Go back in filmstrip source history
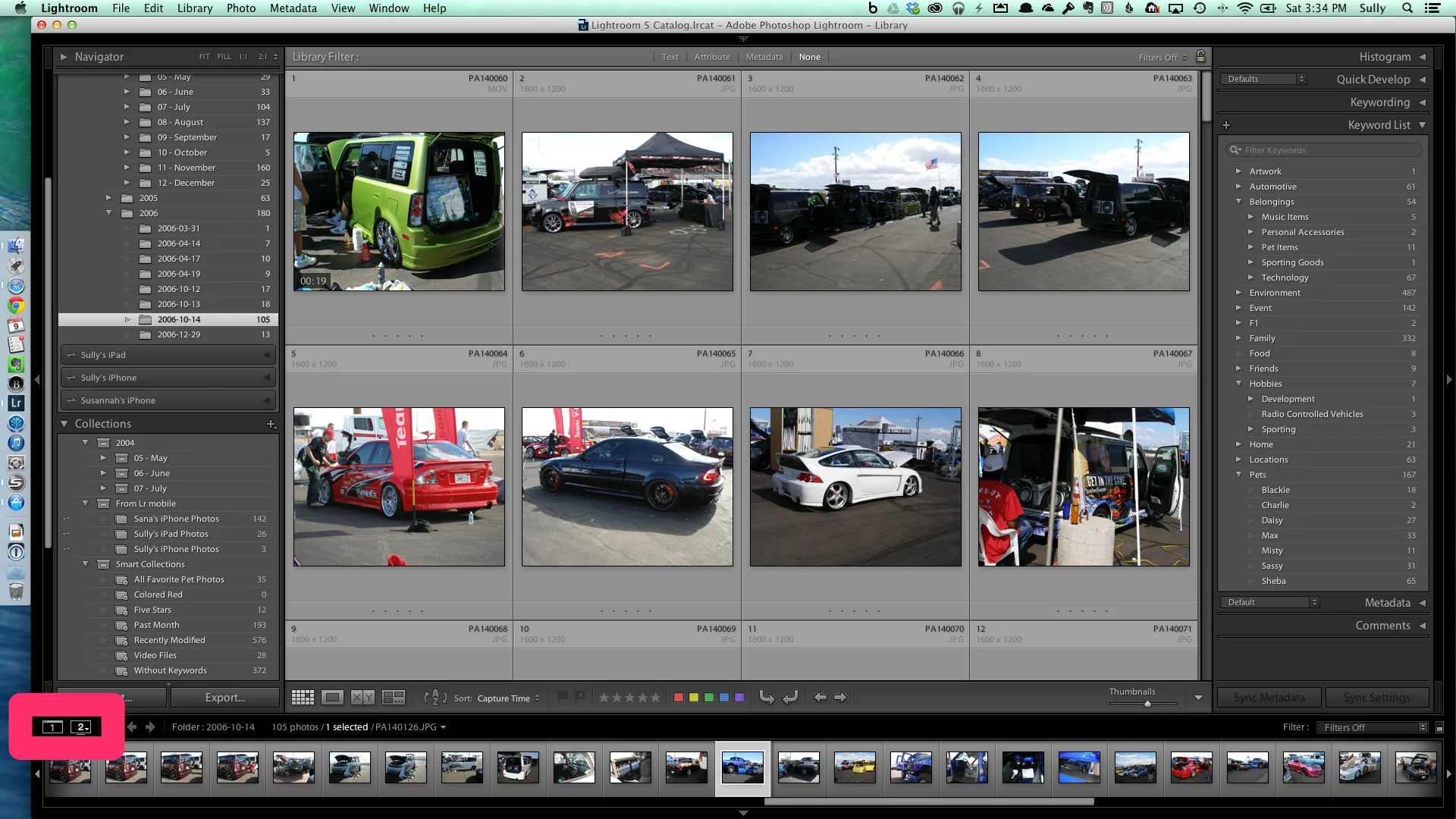 [132, 726]
